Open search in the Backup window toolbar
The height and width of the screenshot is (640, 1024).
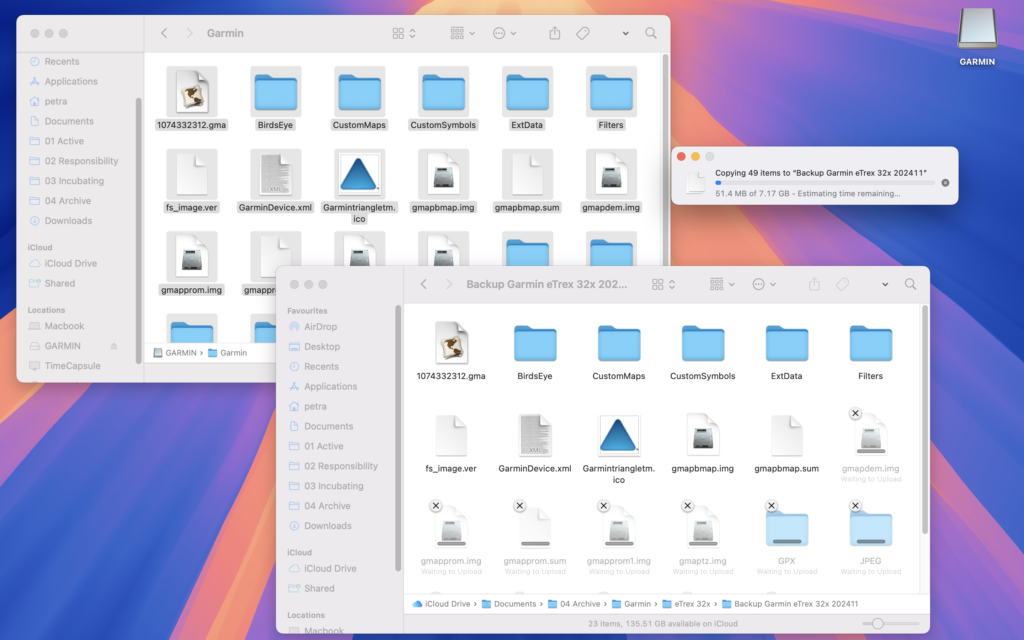(x=910, y=284)
